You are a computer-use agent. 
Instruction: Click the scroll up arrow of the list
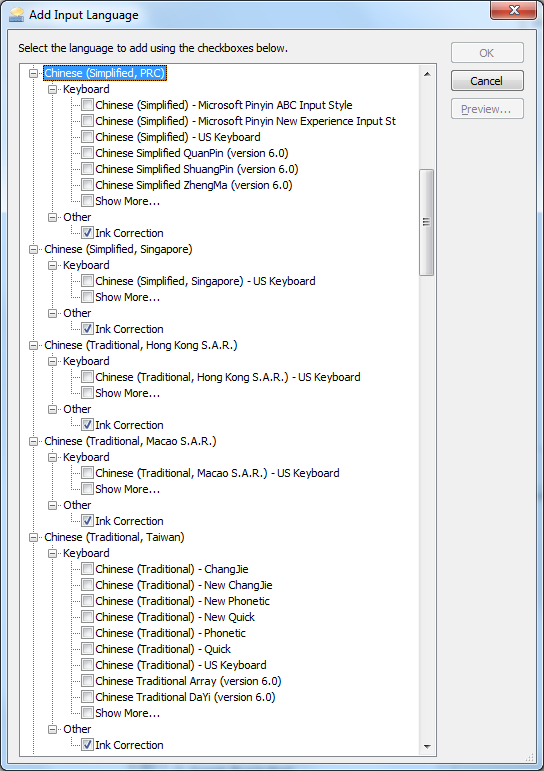[x=427, y=74]
